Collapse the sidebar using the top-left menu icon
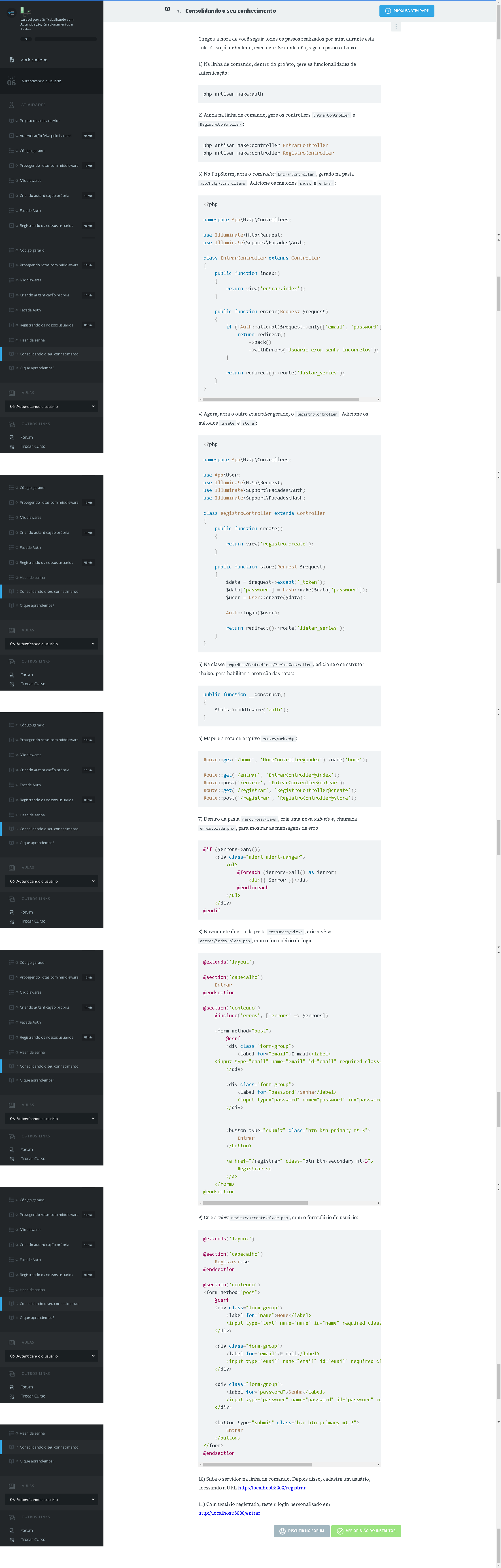 11,12
